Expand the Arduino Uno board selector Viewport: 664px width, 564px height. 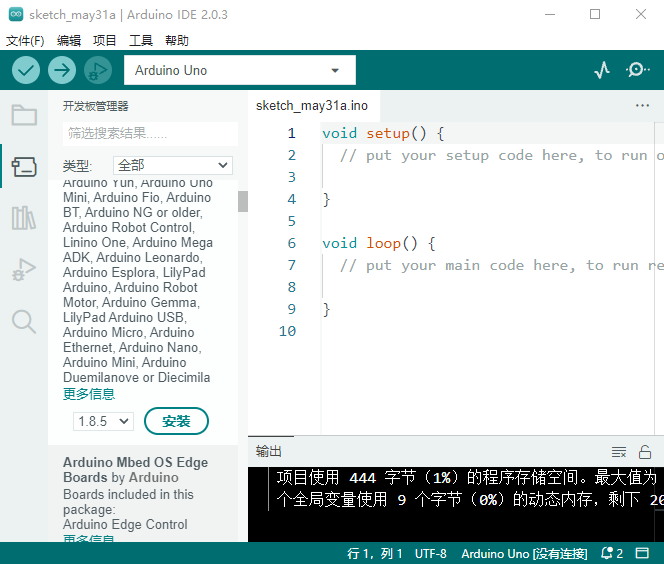240,70
